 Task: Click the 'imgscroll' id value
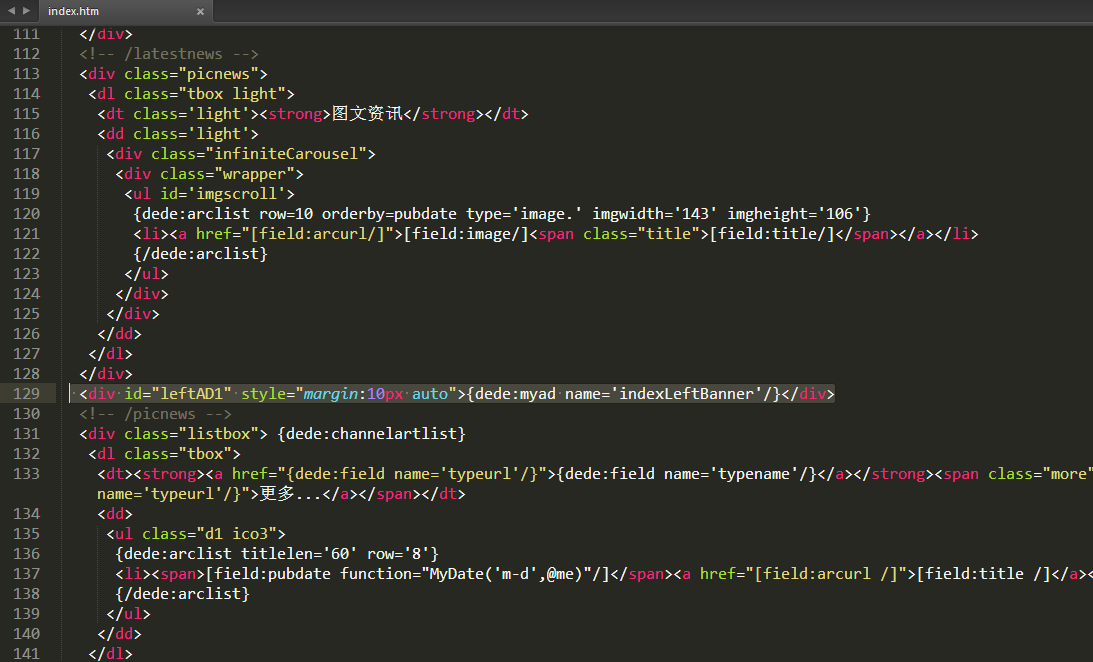point(236,194)
